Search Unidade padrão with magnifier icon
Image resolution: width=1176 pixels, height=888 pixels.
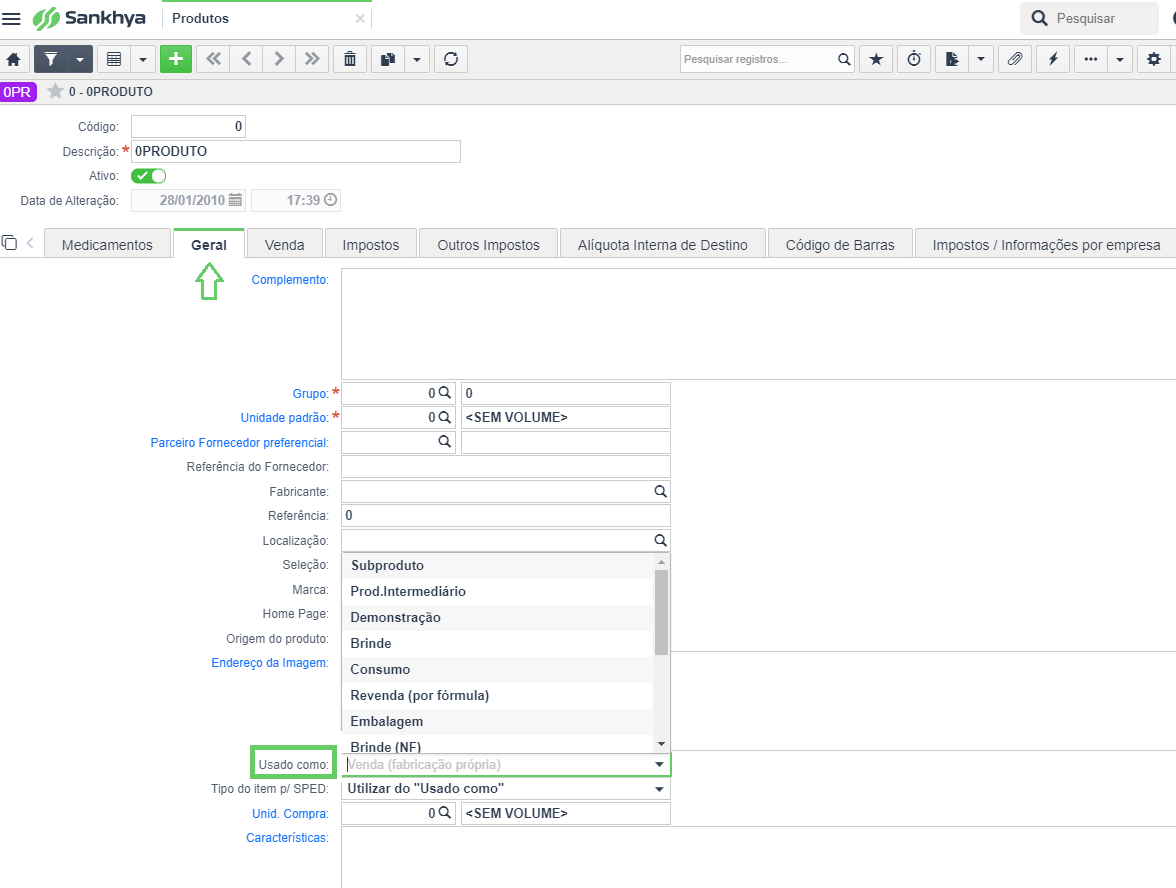click(445, 417)
